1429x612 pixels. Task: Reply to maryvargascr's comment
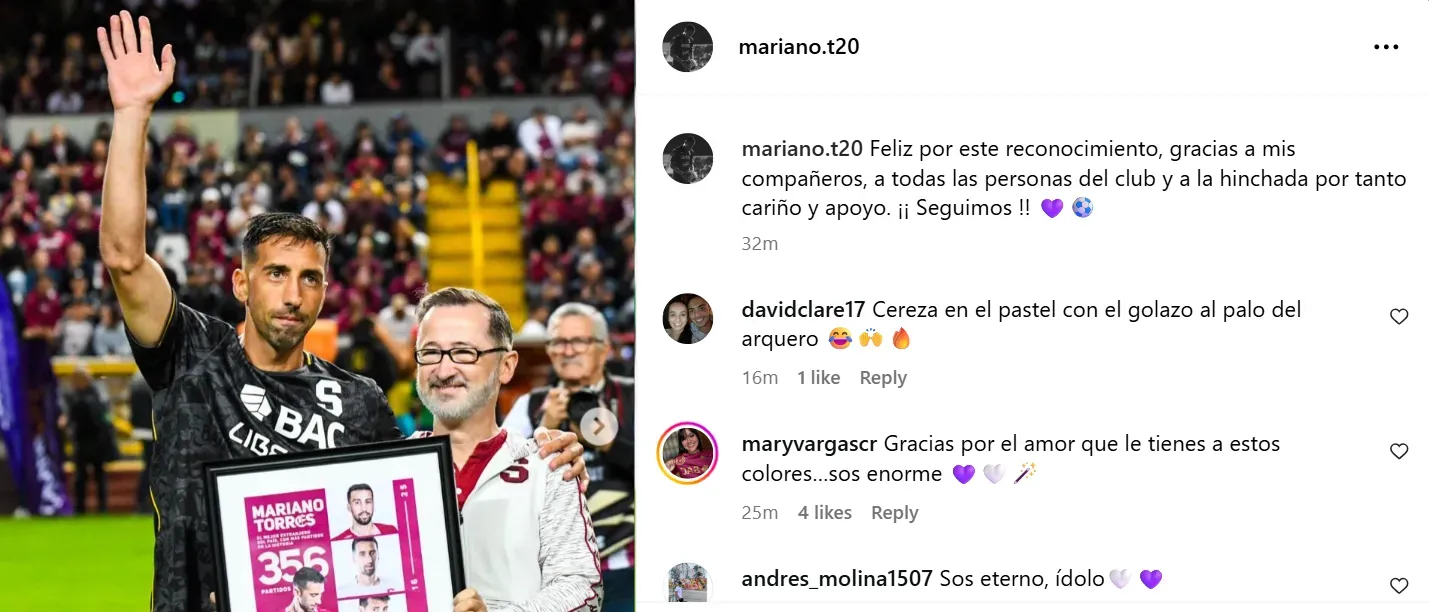[x=894, y=513]
